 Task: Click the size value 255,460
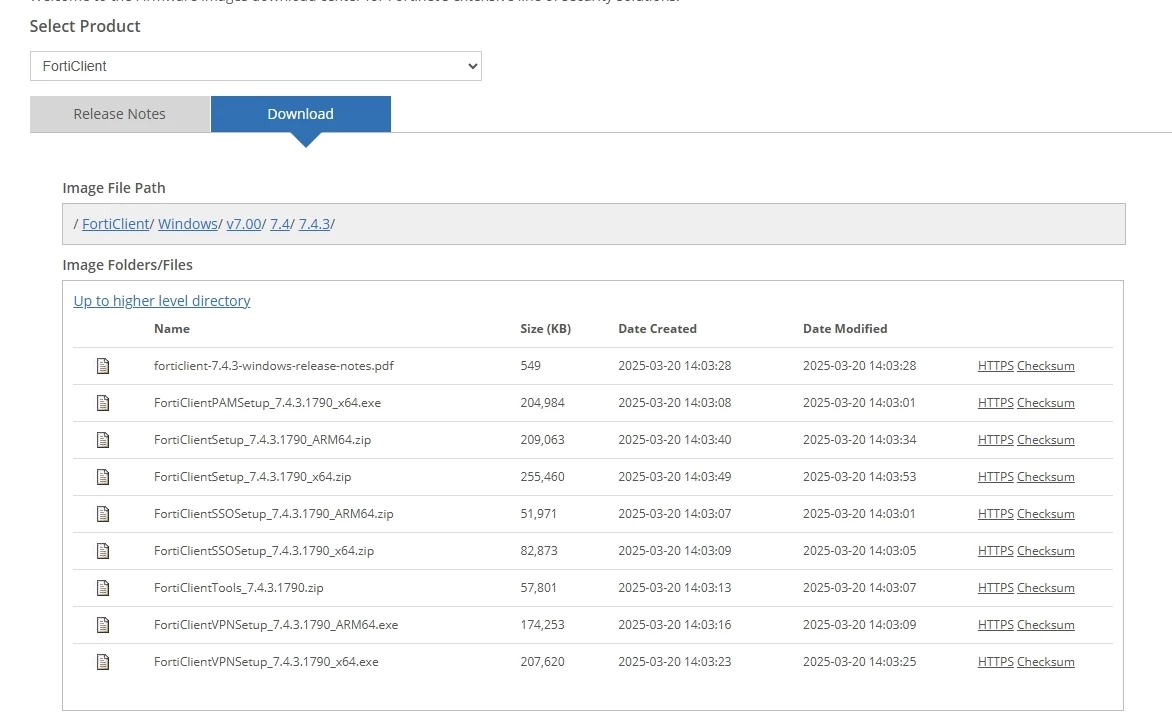[543, 477]
